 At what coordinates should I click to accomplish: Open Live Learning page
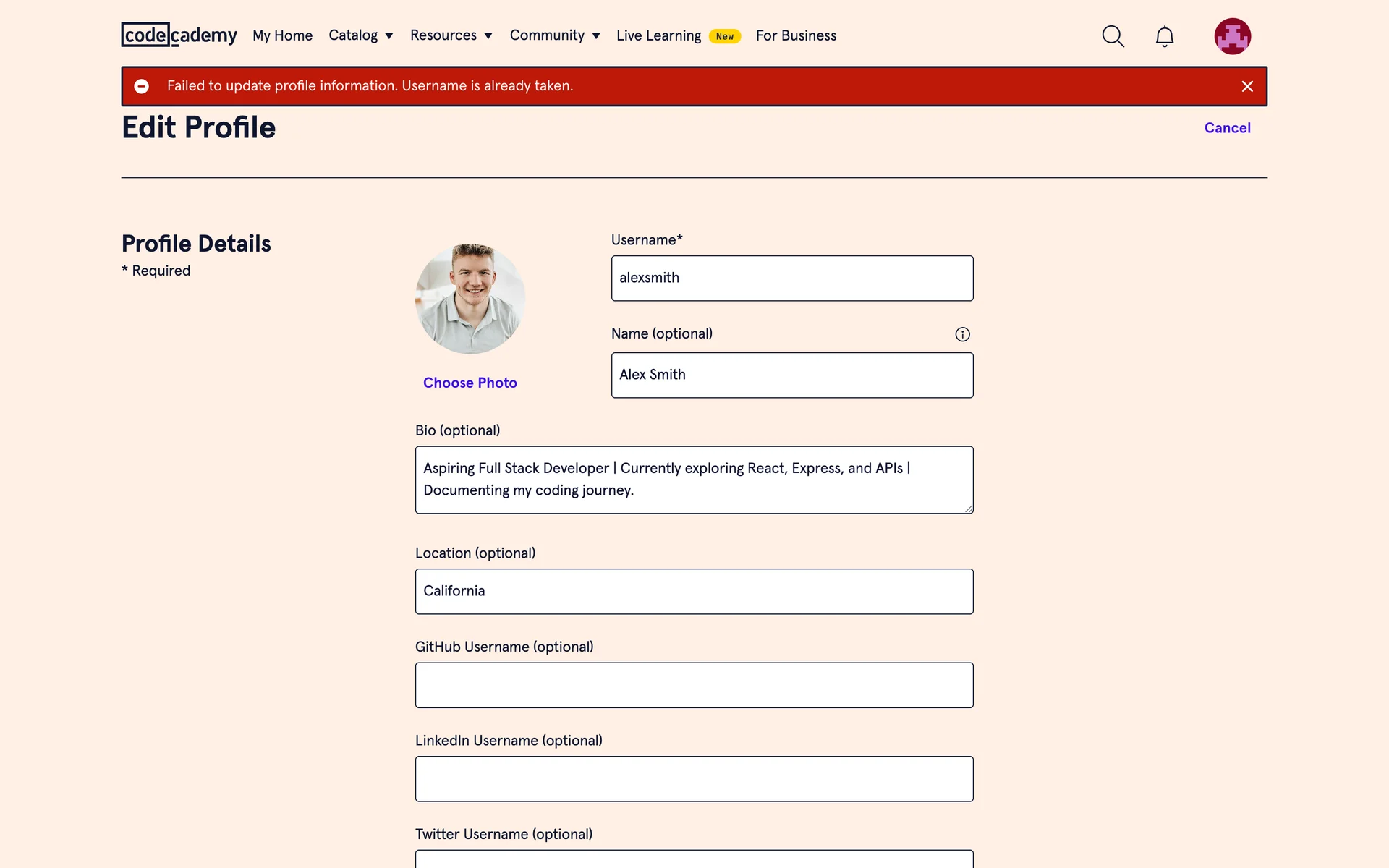[x=658, y=35]
